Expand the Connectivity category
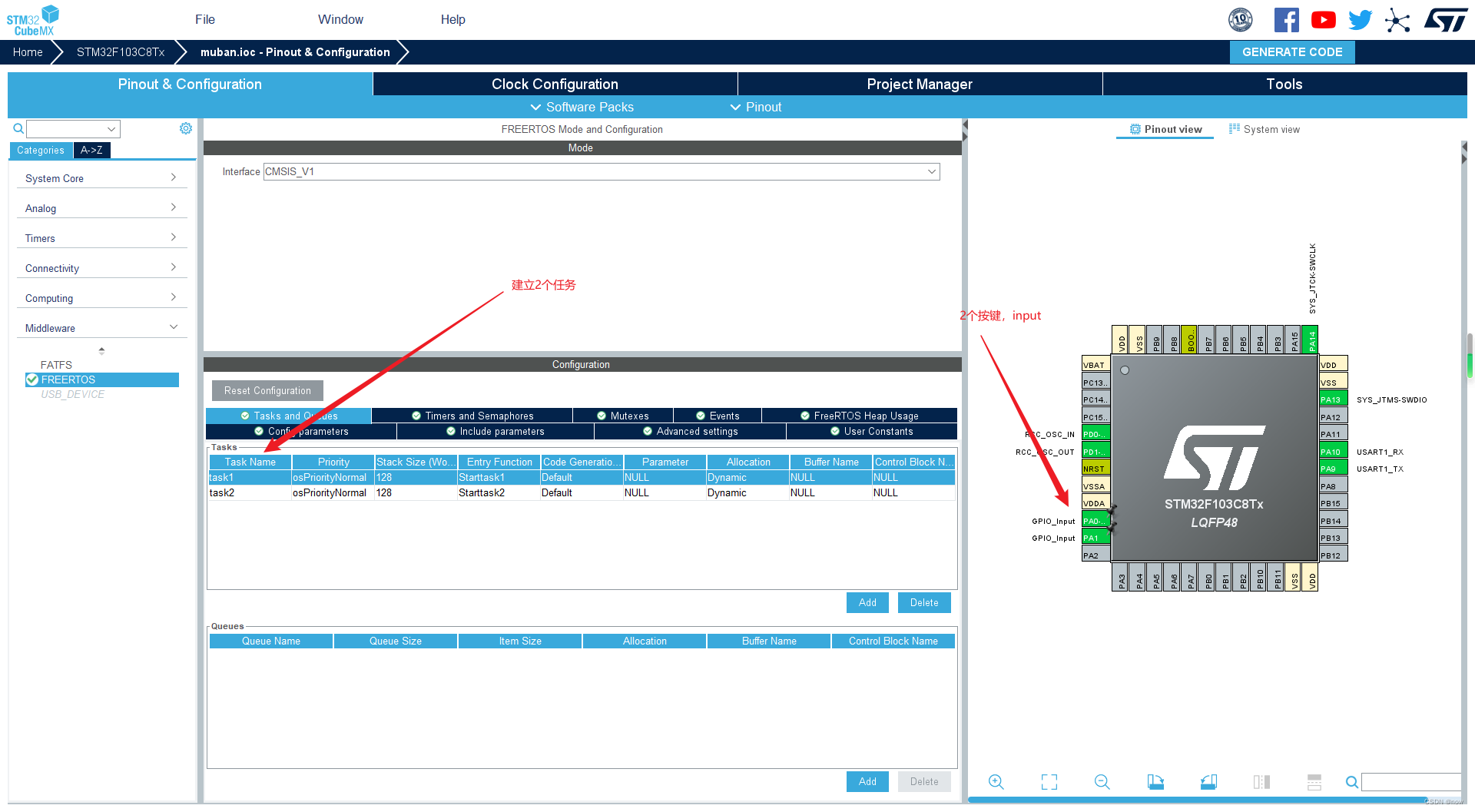 [x=101, y=268]
